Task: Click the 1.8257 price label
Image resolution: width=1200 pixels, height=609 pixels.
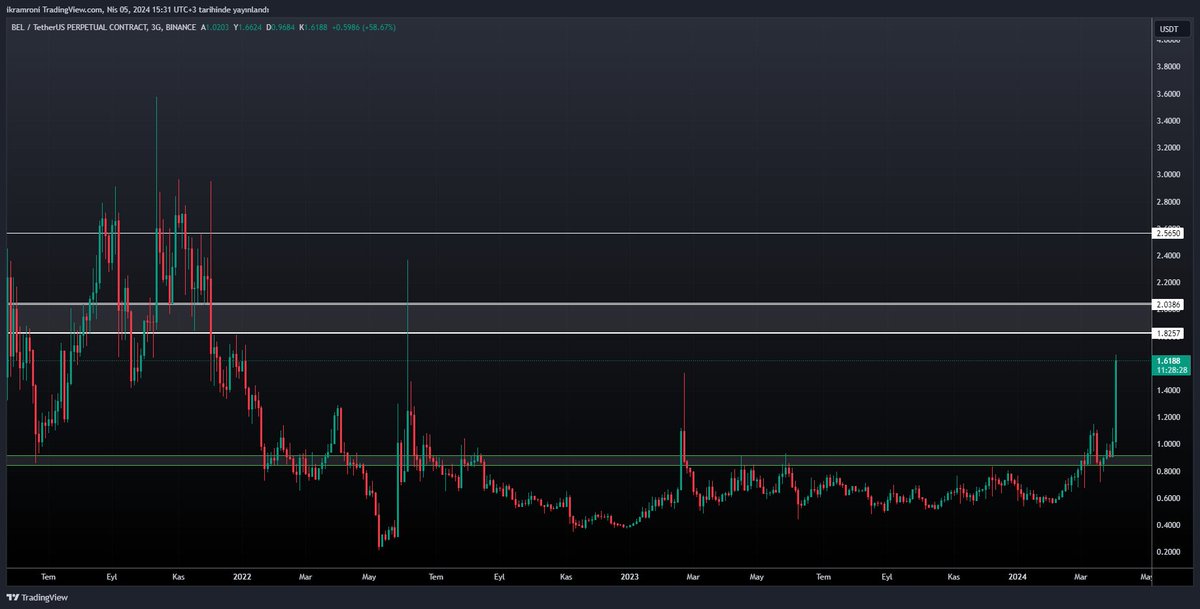Action: pos(1168,332)
